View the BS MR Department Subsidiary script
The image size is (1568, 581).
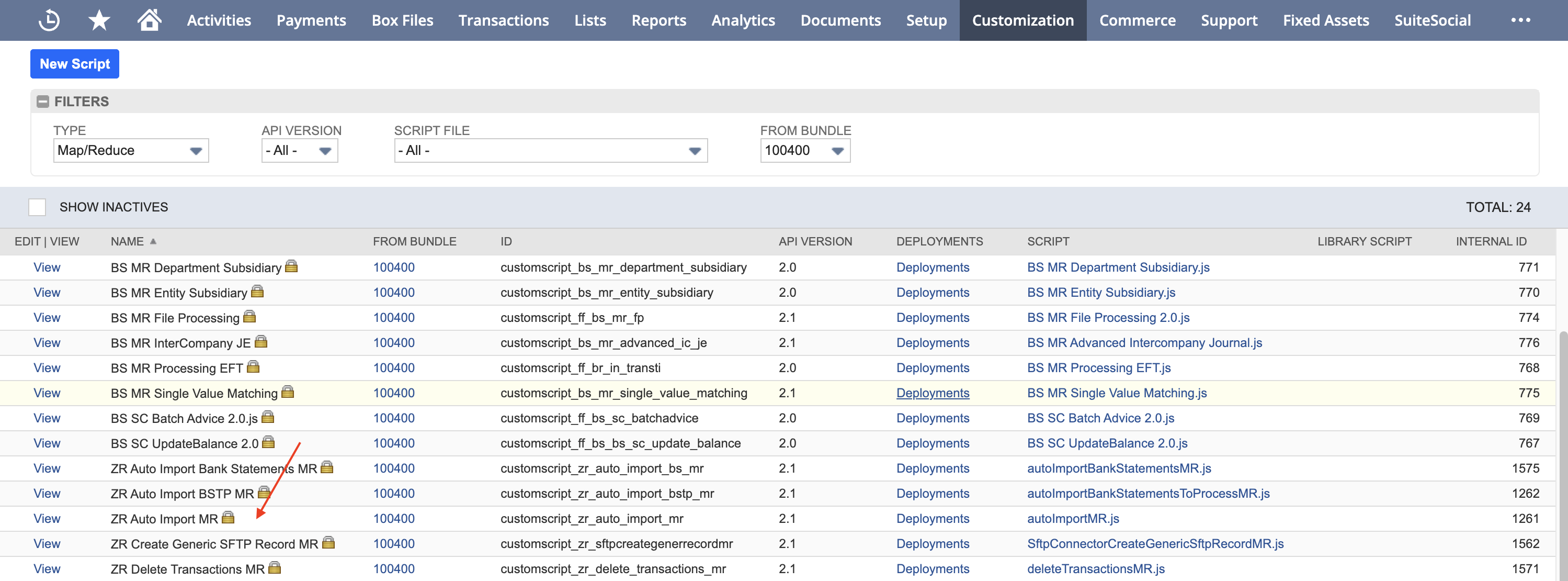point(47,267)
